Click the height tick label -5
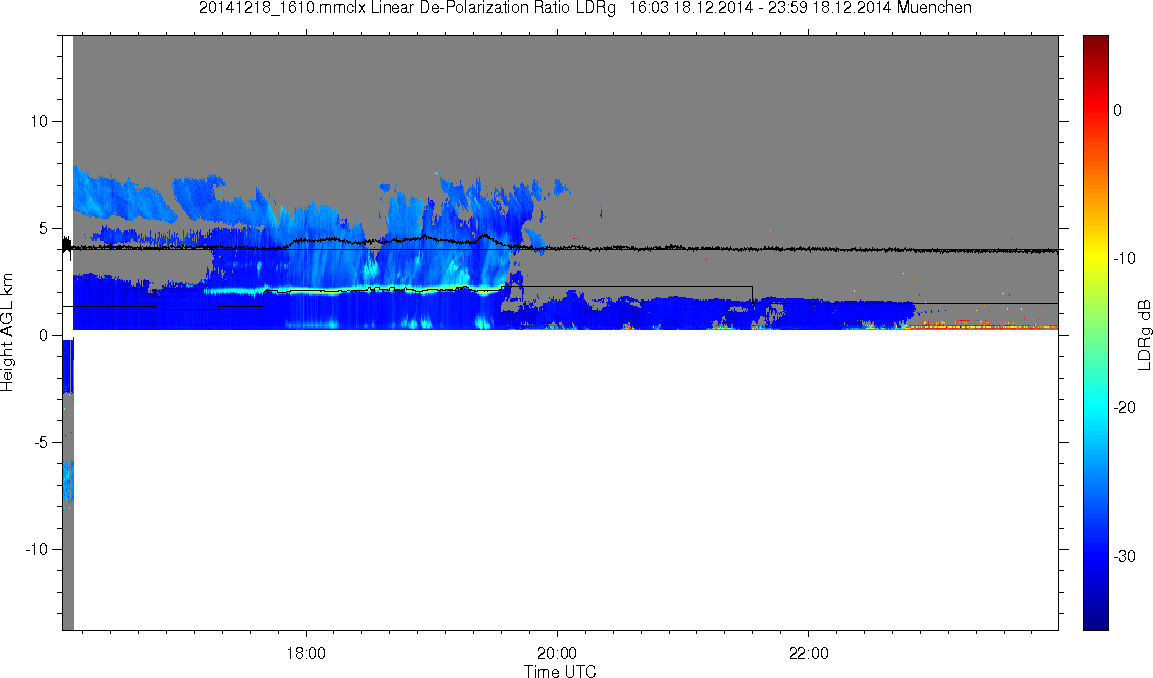This screenshot has height=678, width=1153. click(40, 443)
